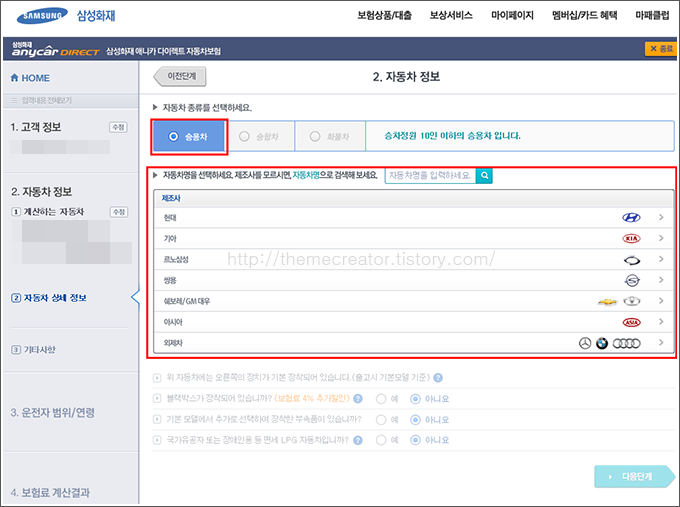Open the 멤버십/카드 혜택 menu
Image resolution: width=680 pixels, height=507 pixels.
click(585, 16)
